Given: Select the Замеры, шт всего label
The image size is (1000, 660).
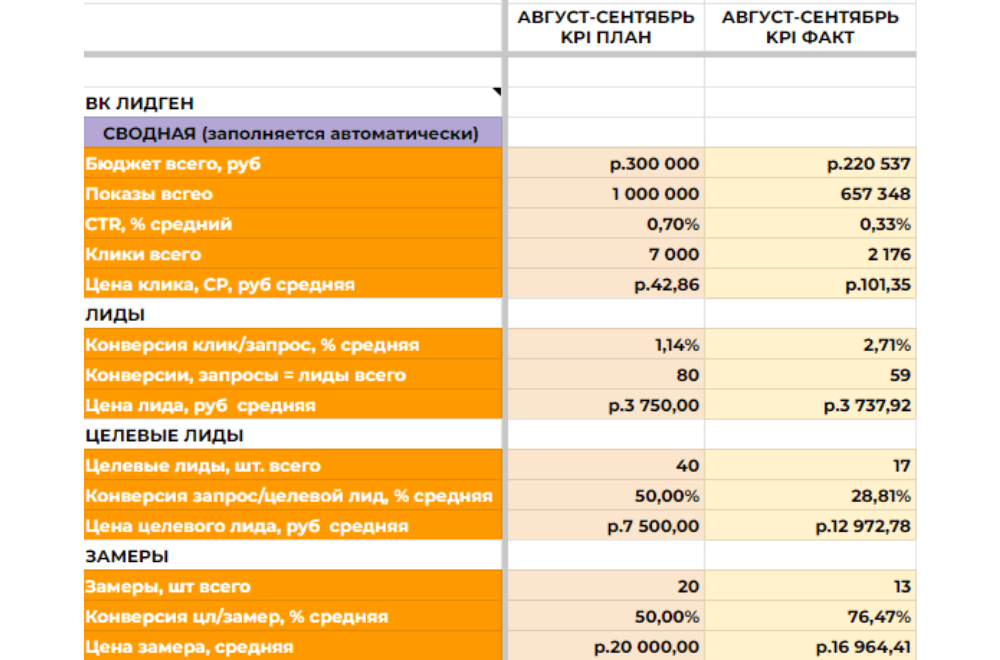Looking at the screenshot, I should (293, 586).
